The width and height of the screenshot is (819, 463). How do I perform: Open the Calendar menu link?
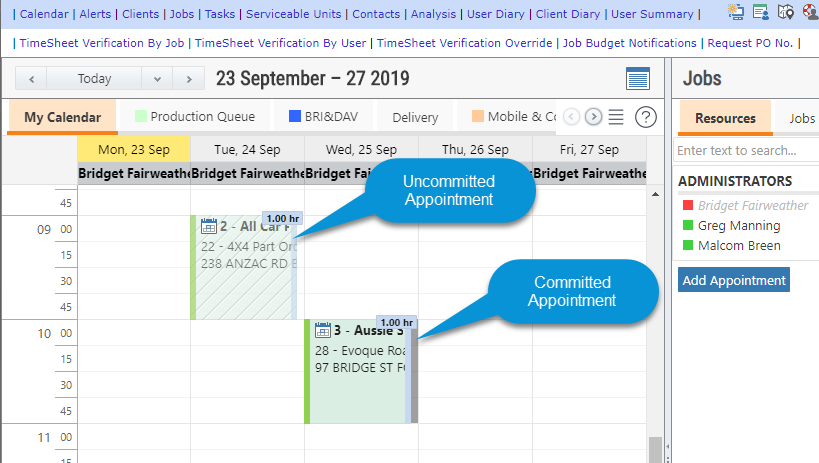44,14
